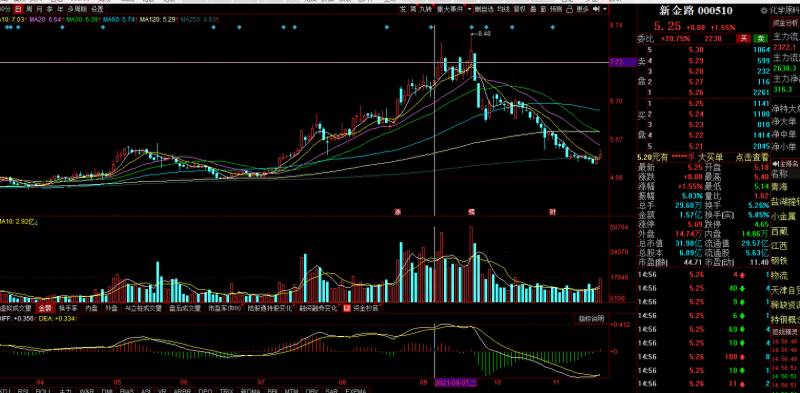The height and width of the screenshot is (393, 800).
Task: Click the 点击查看 link
Action: (752, 158)
